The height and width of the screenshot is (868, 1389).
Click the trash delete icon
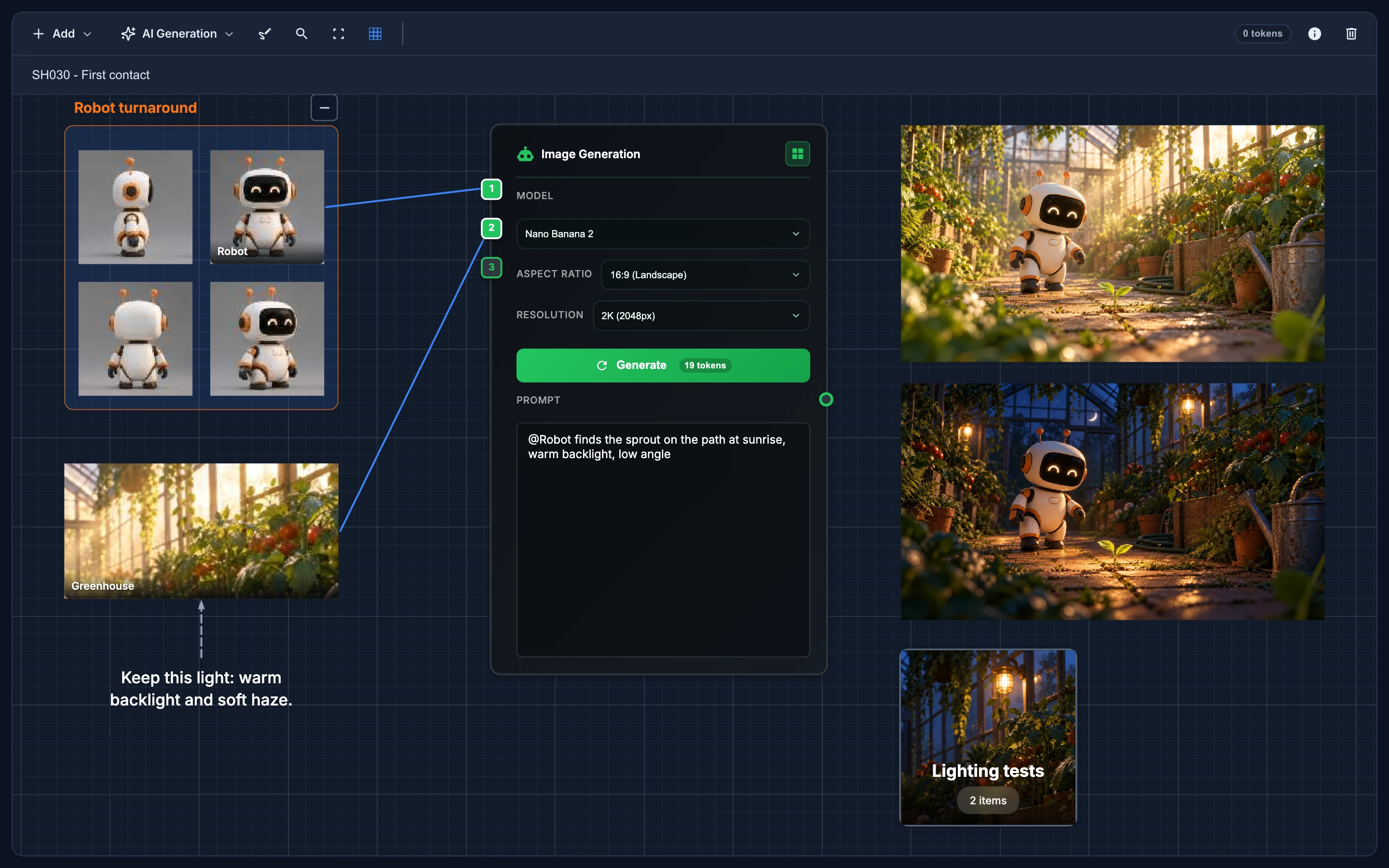[1351, 34]
